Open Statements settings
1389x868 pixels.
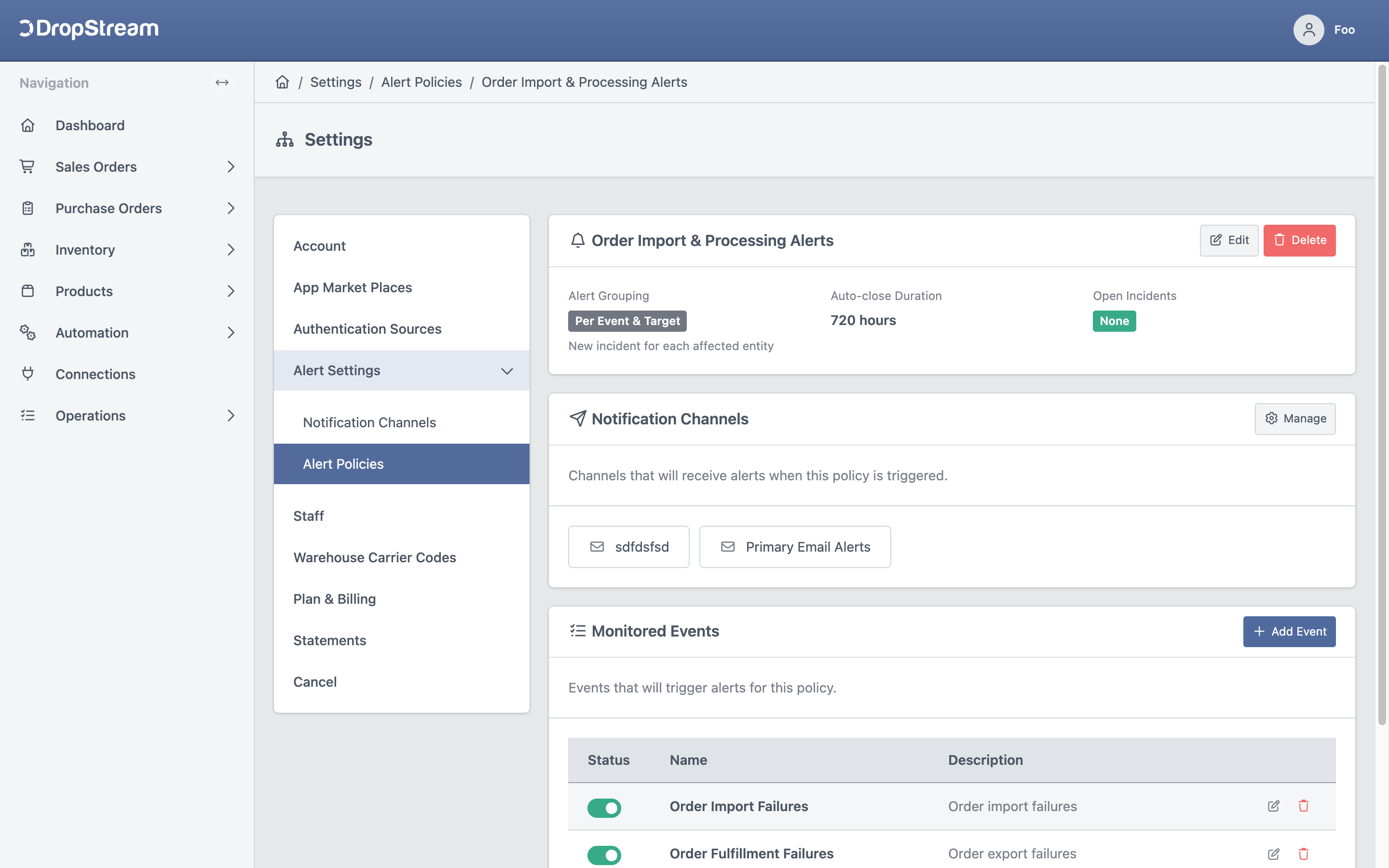[401, 640]
